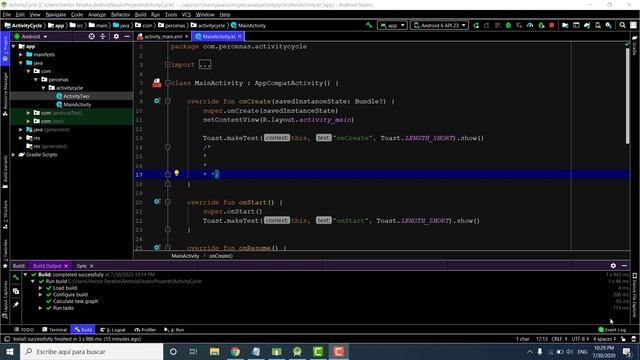Open Project panel settings gear
This screenshot has width=640, height=360.
pyautogui.click(x=116, y=36)
